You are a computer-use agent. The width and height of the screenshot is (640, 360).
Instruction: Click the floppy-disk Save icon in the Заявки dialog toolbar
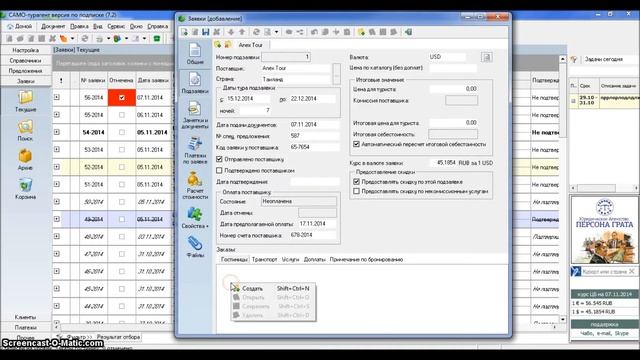tap(206, 32)
